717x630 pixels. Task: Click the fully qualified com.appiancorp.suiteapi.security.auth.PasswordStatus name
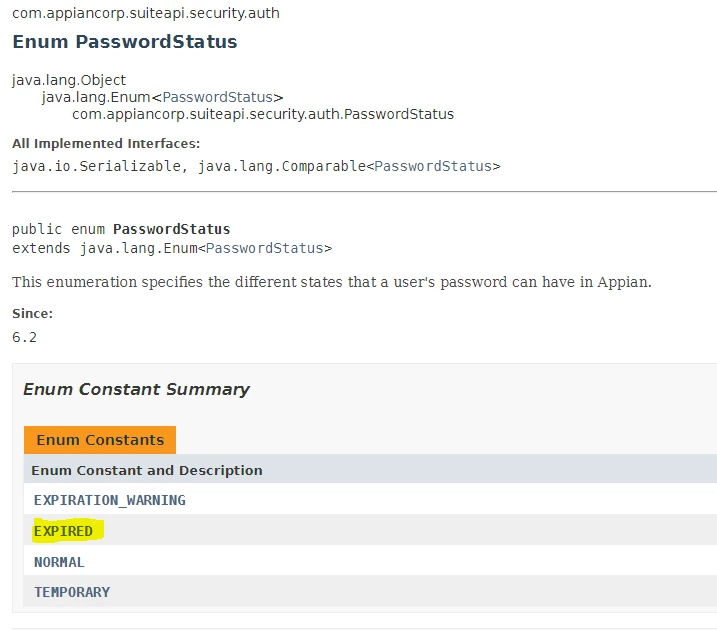pyautogui.click(x=263, y=114)
